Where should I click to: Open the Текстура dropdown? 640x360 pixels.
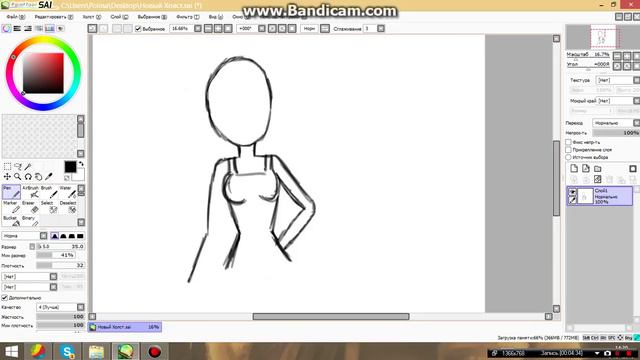618,80
